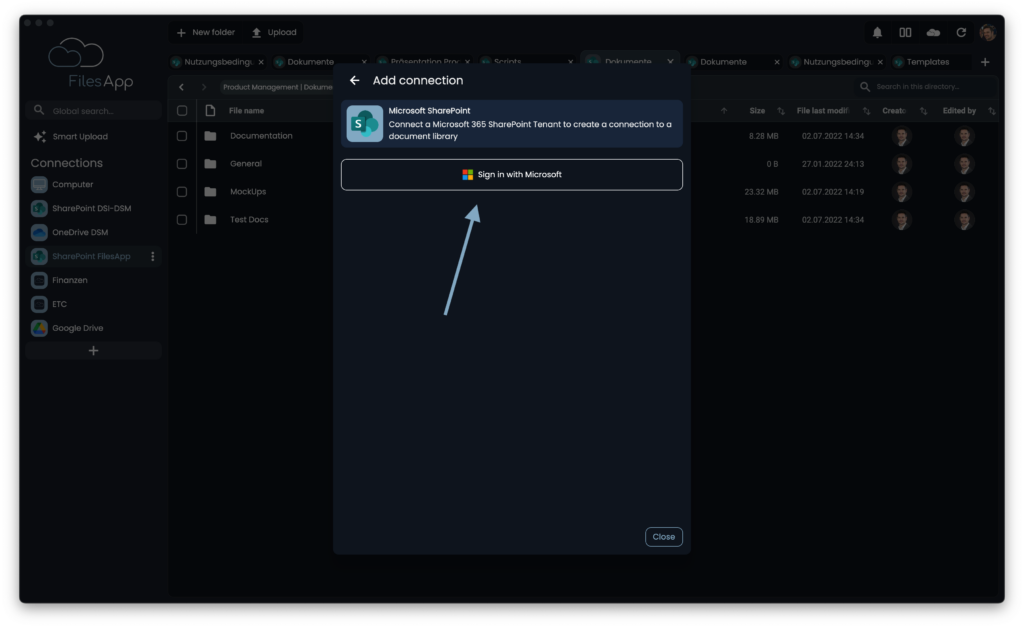Open Smart Upload

pyautogui.click(x=71, y=137)
